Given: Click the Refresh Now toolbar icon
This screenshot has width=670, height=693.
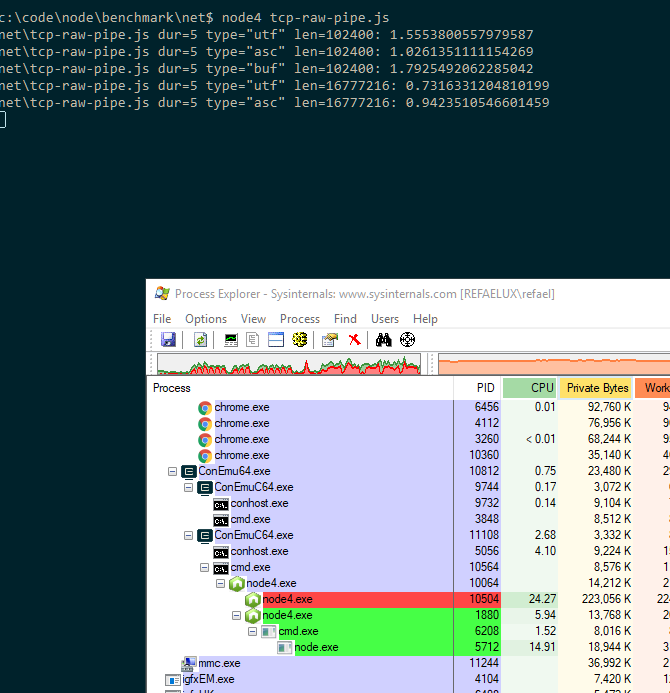Looking at the screenshot, I should pos(200,340).
